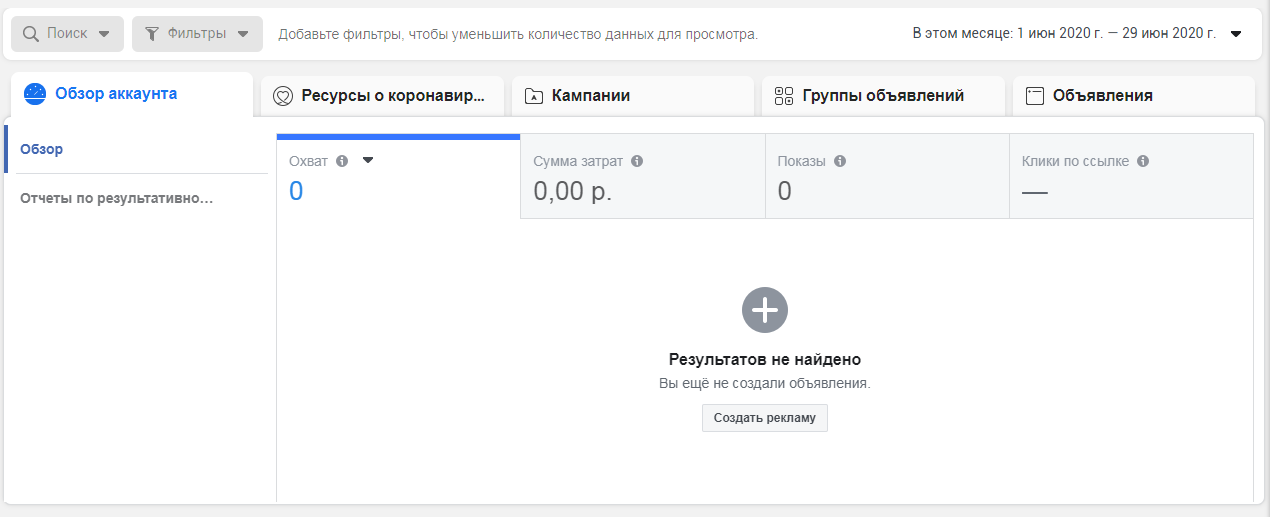Select Обзор in the left sidebar
The width and height of the screenshot is (1270, 517).
(42, 149)
